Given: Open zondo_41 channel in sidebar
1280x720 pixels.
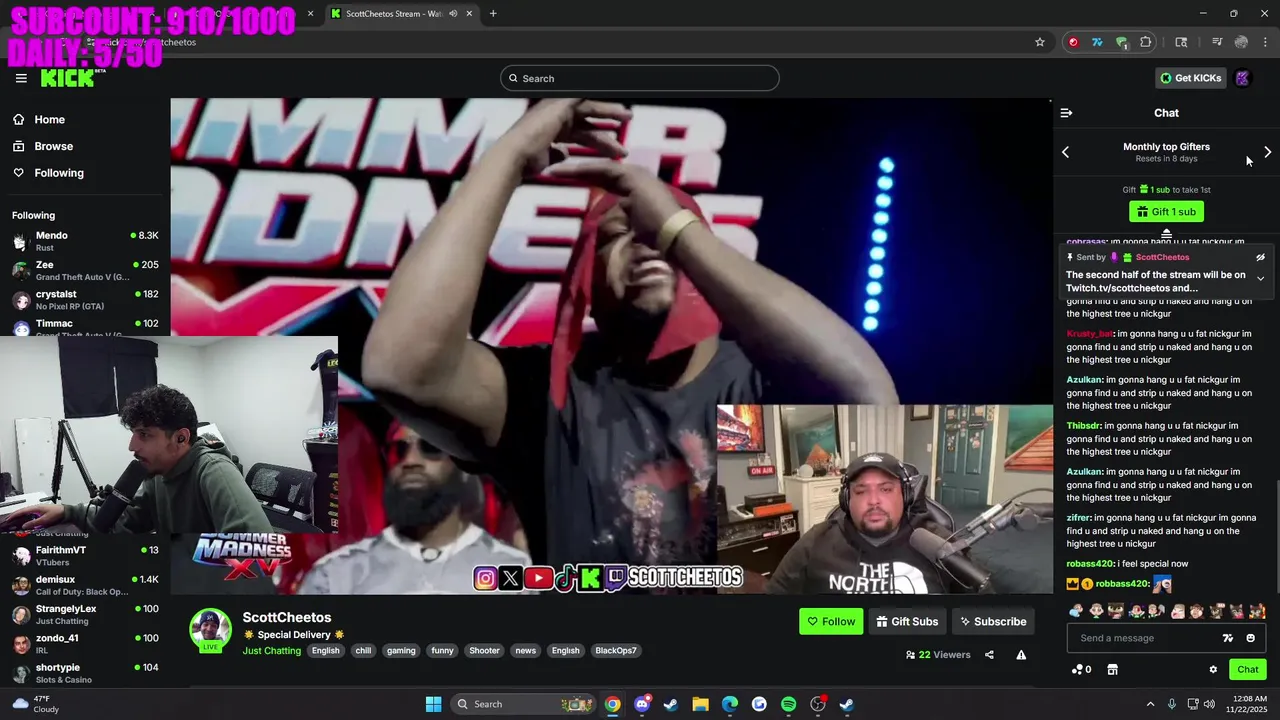Looking at the screenshot, I should pos(85,643).
